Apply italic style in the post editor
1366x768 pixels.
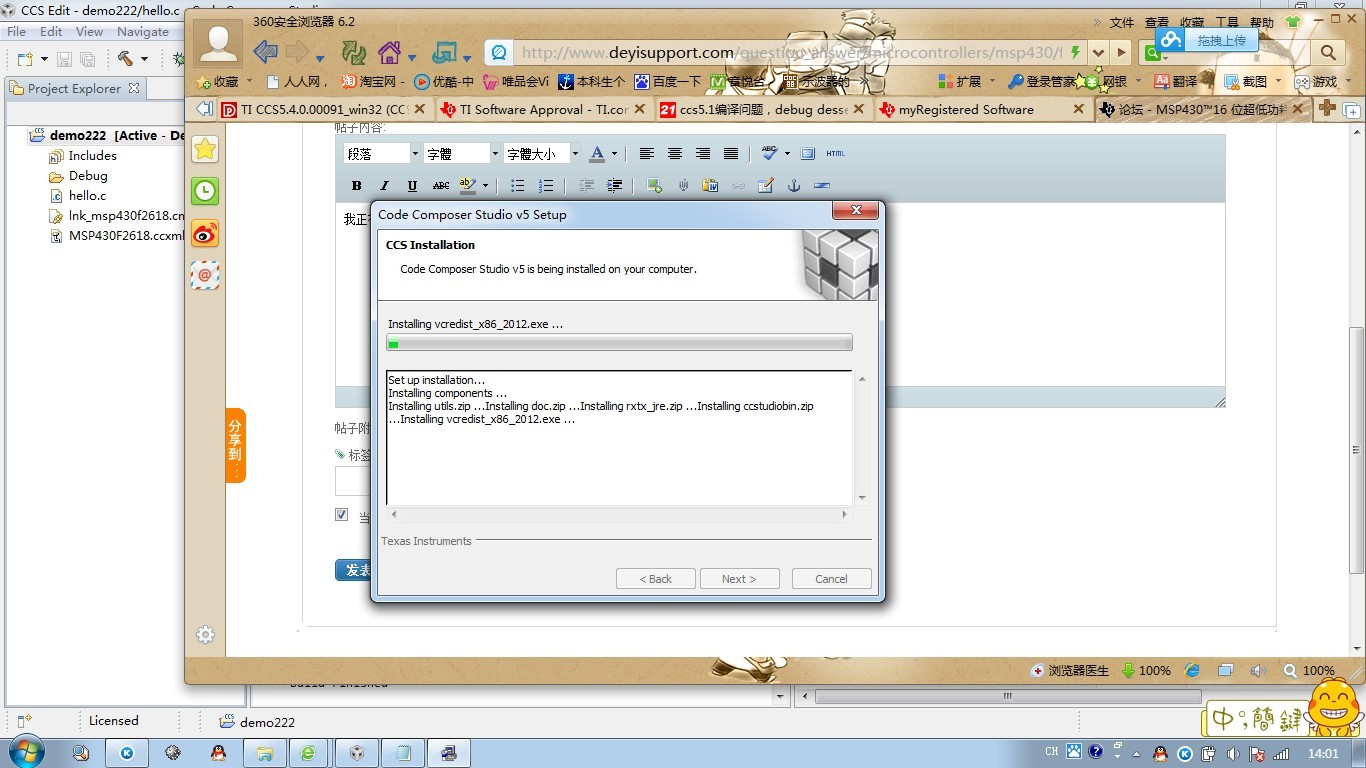tap(384, 186)
